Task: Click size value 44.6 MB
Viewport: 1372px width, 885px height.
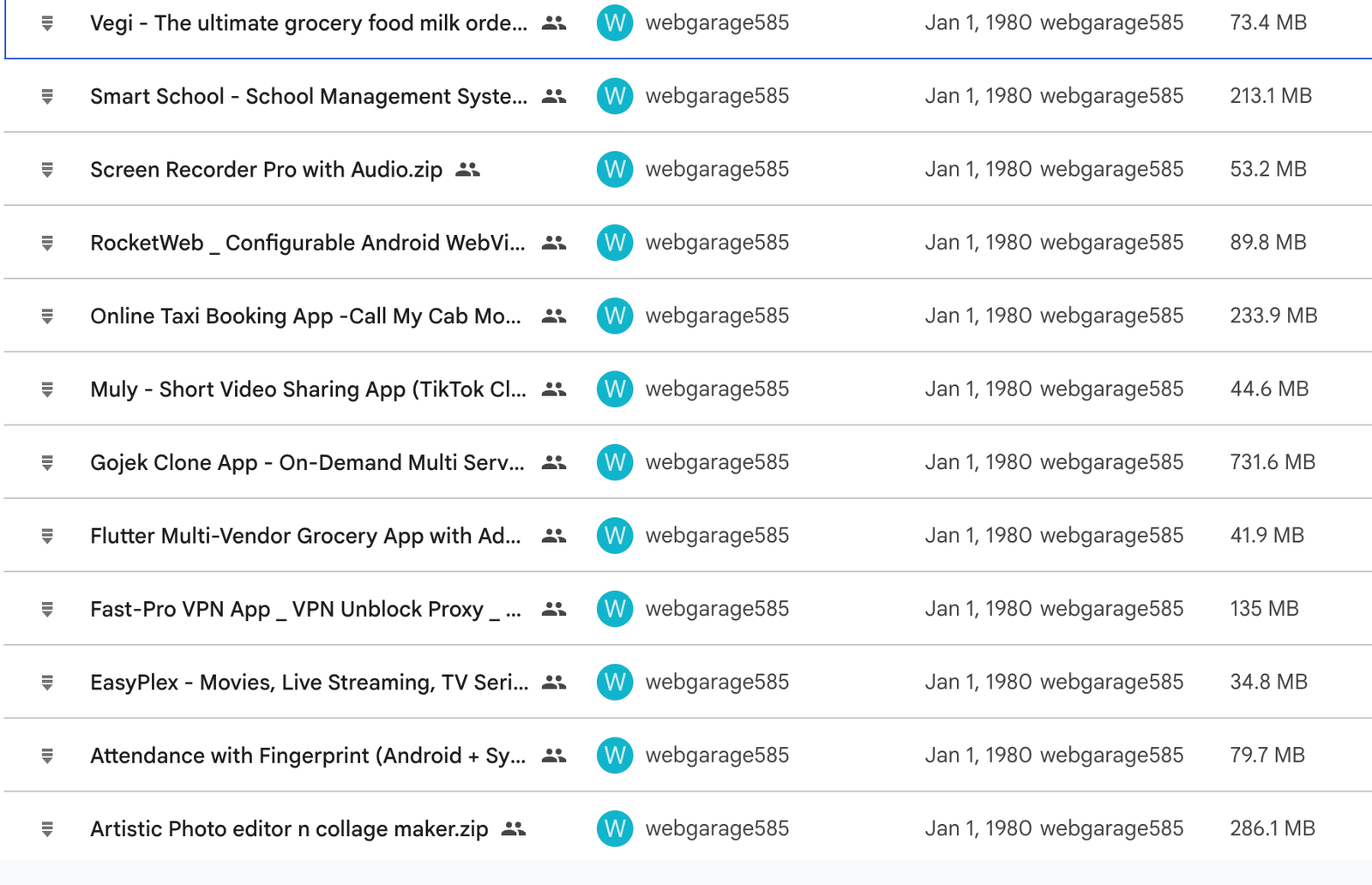Action: (x=1269, y=389)
